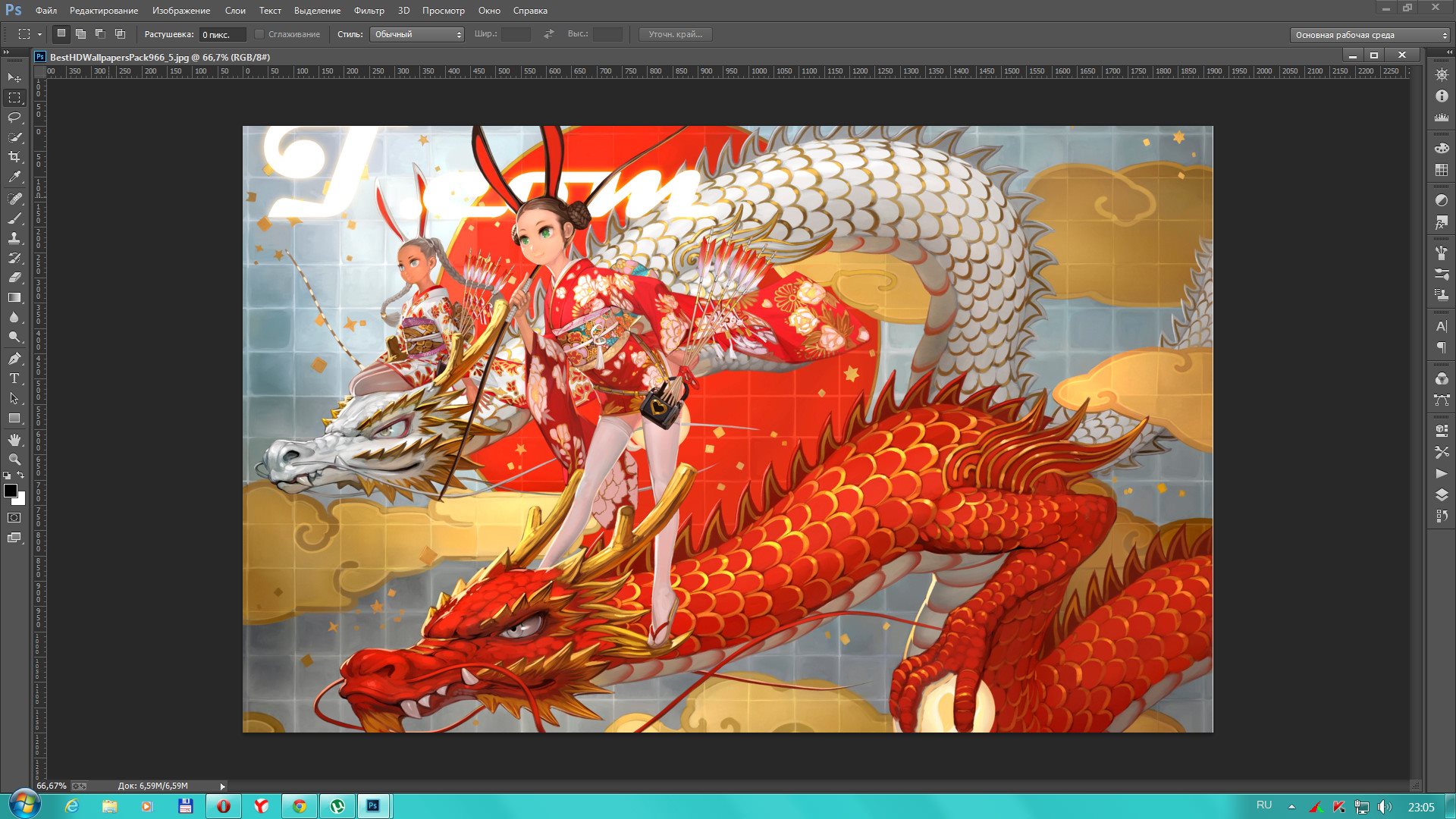Expand the toolbox double-arrow

tap(7, 52)
